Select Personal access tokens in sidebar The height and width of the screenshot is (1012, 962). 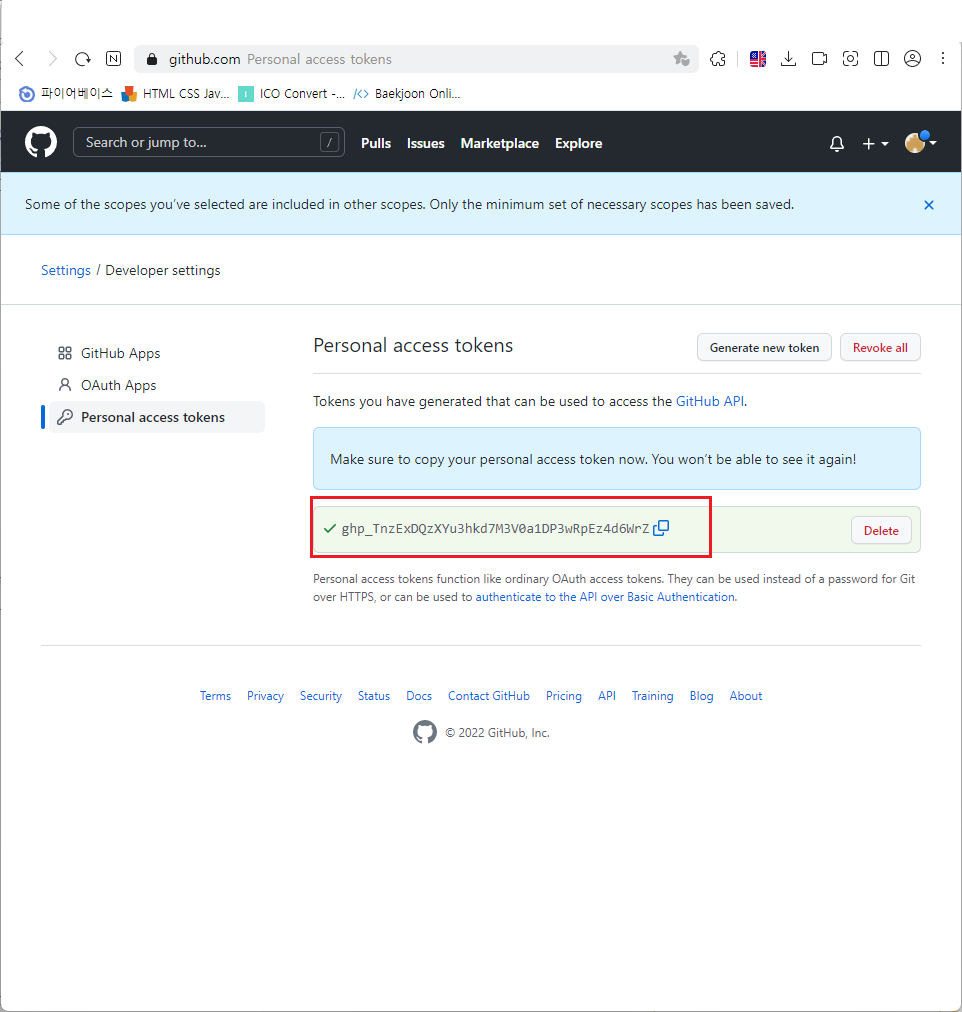(x=157, y=418)
